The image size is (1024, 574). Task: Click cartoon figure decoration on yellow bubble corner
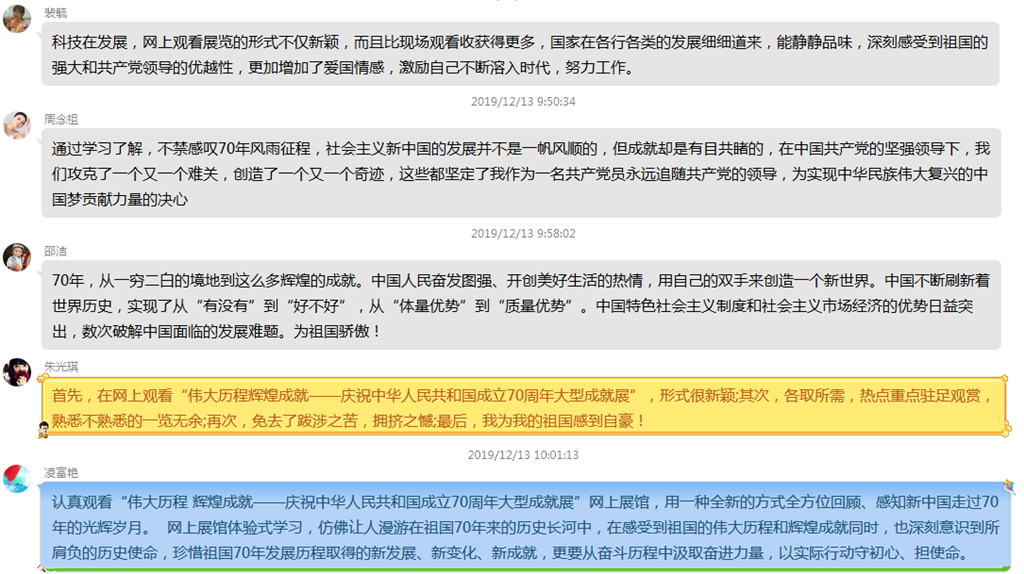44,430
